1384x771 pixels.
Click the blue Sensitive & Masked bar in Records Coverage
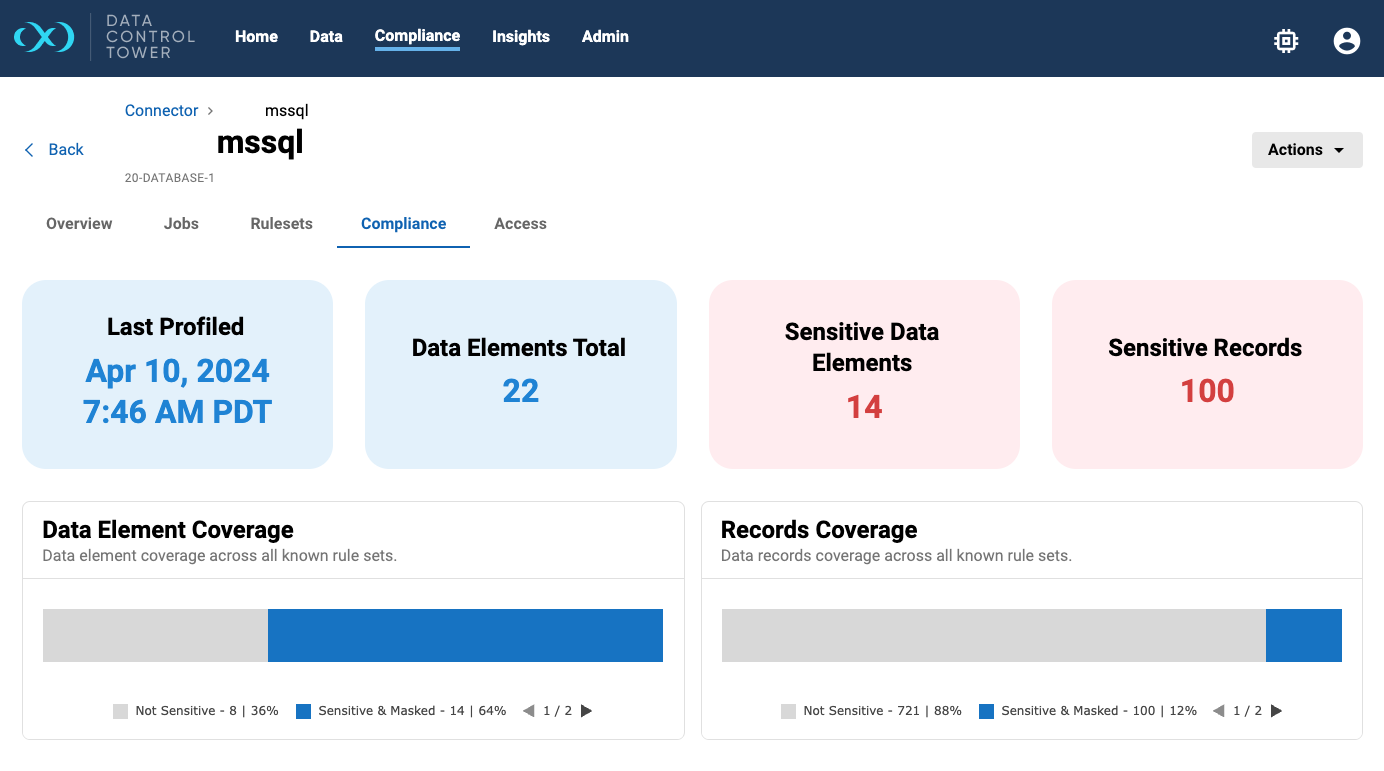point(1303,636)
